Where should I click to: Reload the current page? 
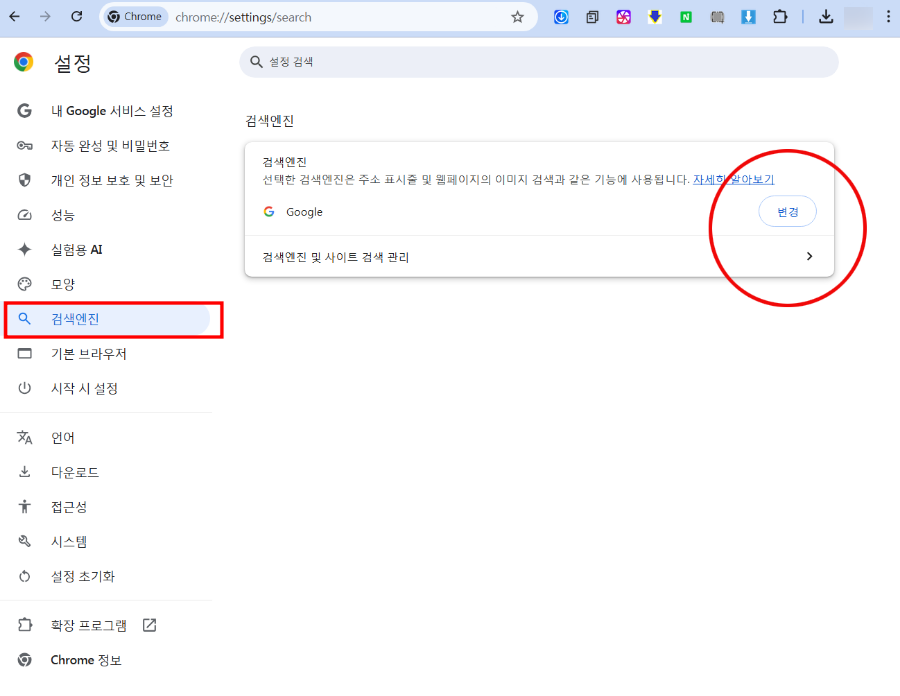[76, 16]
